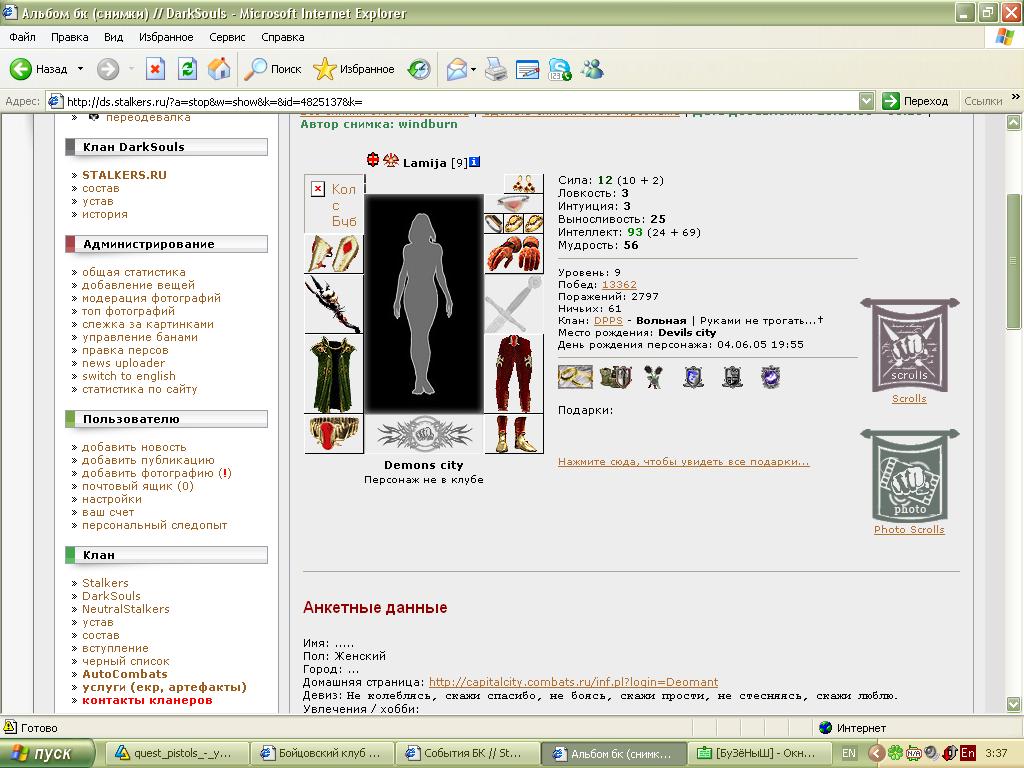Open the Сервис menu

(227, 37)
